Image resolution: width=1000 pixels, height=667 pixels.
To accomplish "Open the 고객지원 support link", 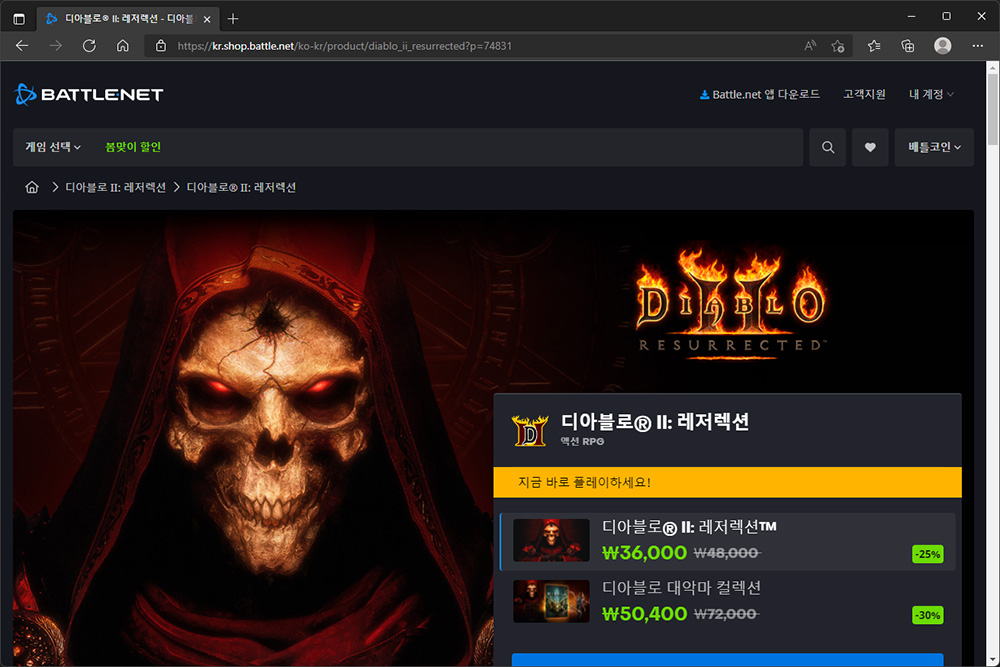I will [864, 94].
